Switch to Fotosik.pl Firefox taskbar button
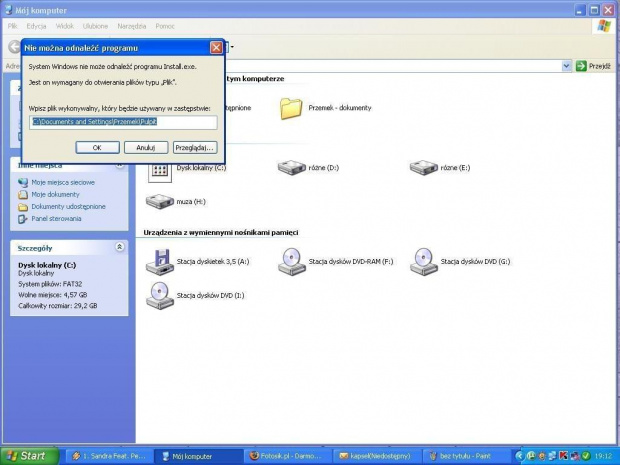 [x=287, y=456]
